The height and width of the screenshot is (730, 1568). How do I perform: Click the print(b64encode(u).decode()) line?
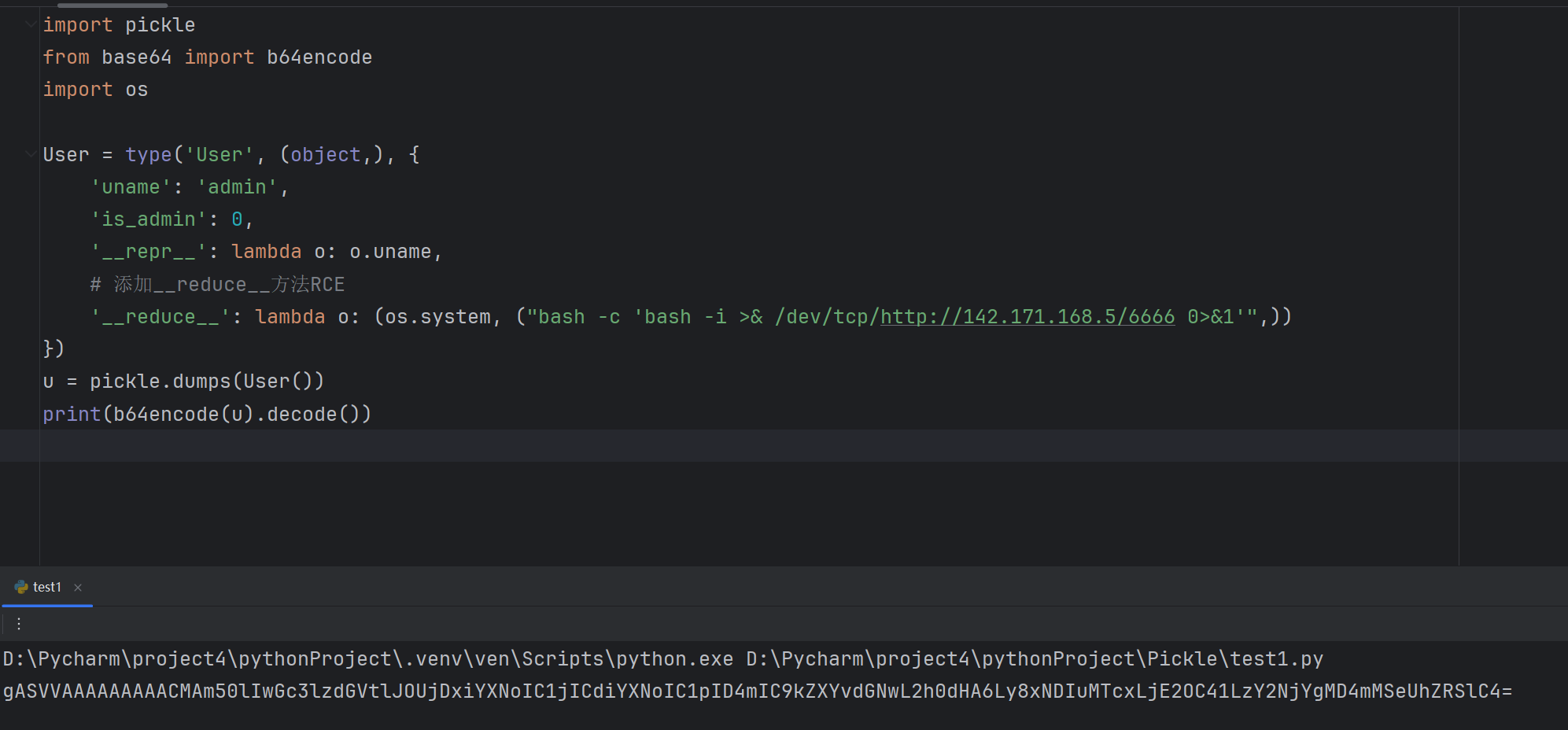207,414
